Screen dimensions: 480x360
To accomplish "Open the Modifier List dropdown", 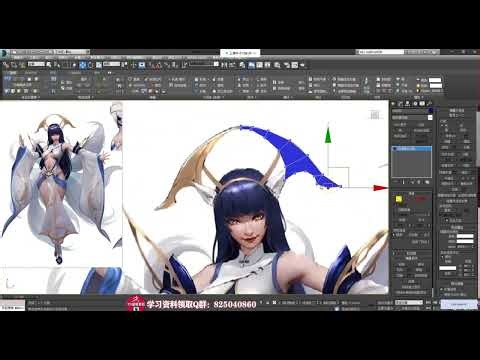I will click(412, 118).
